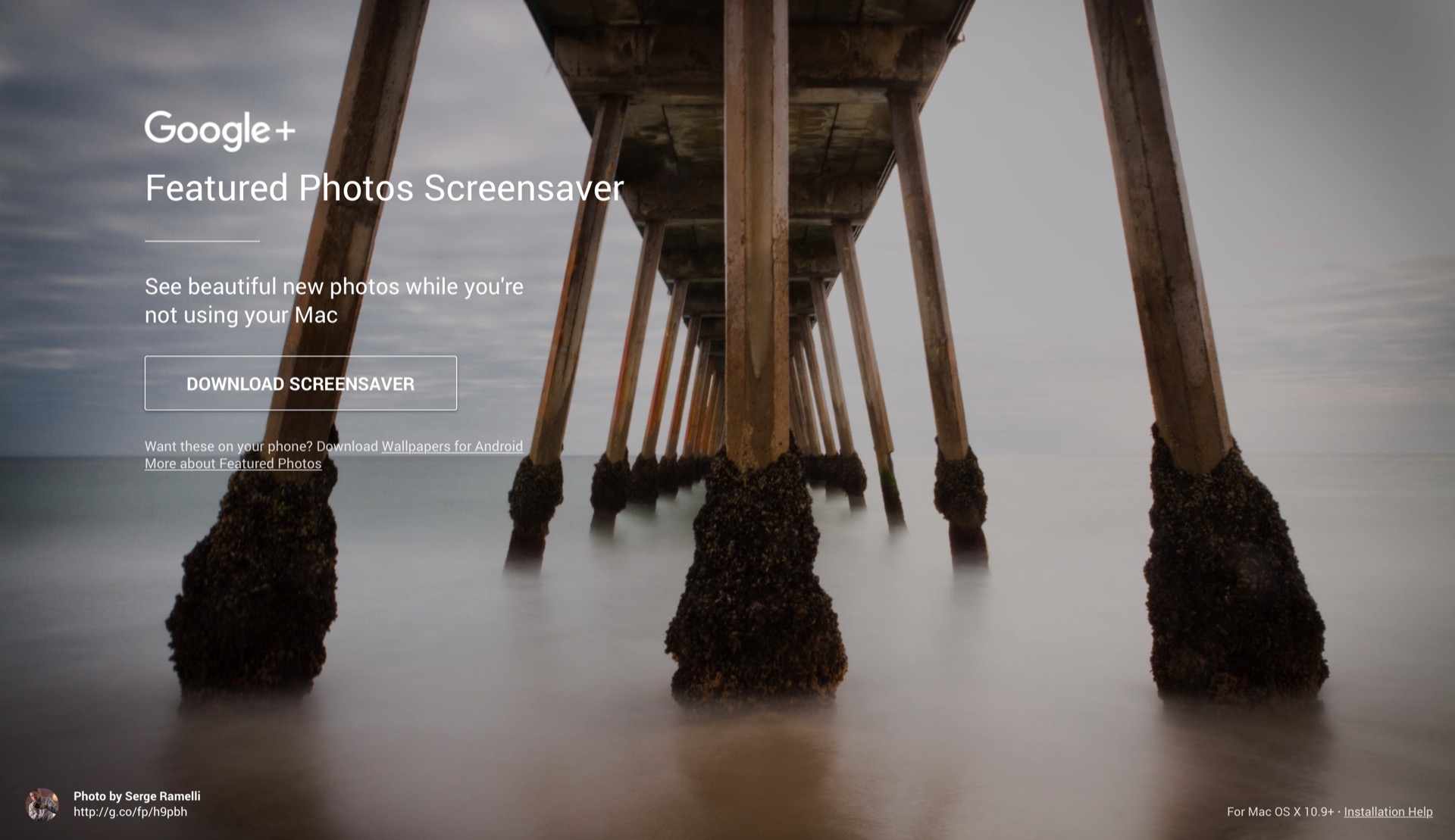This screenshot has height=840, width=1455.
Task: Click the plus sign in Google+ logo
Action: pyautogui.click(x=285, y=132)
